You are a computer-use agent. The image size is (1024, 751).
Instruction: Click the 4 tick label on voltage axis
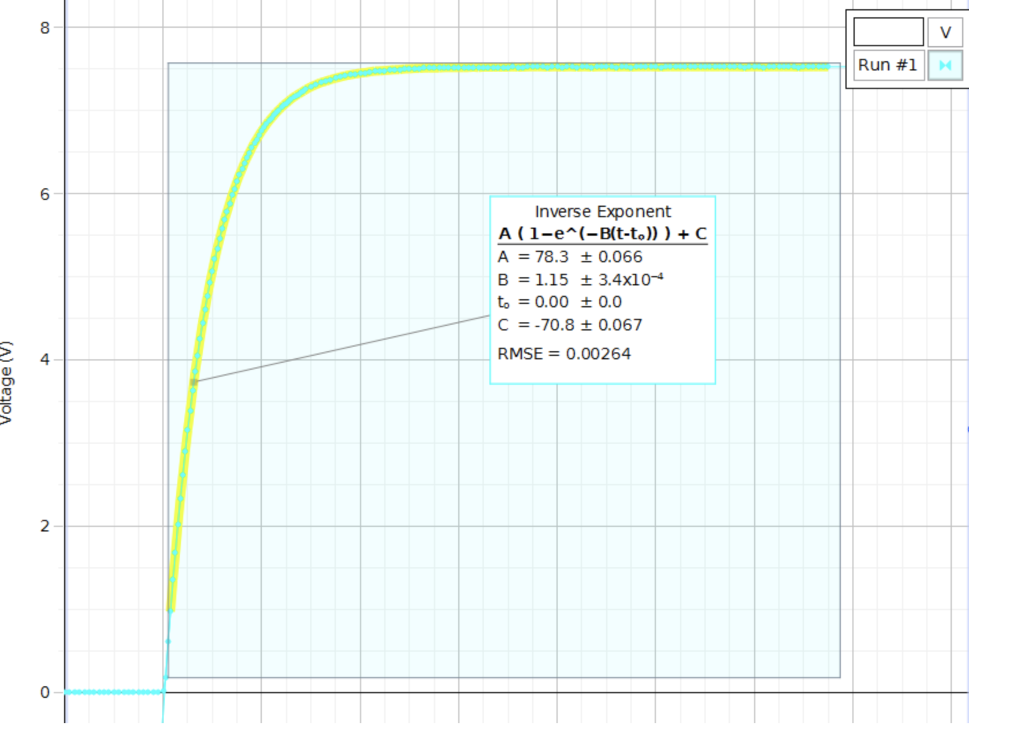(x=44, y=360)
